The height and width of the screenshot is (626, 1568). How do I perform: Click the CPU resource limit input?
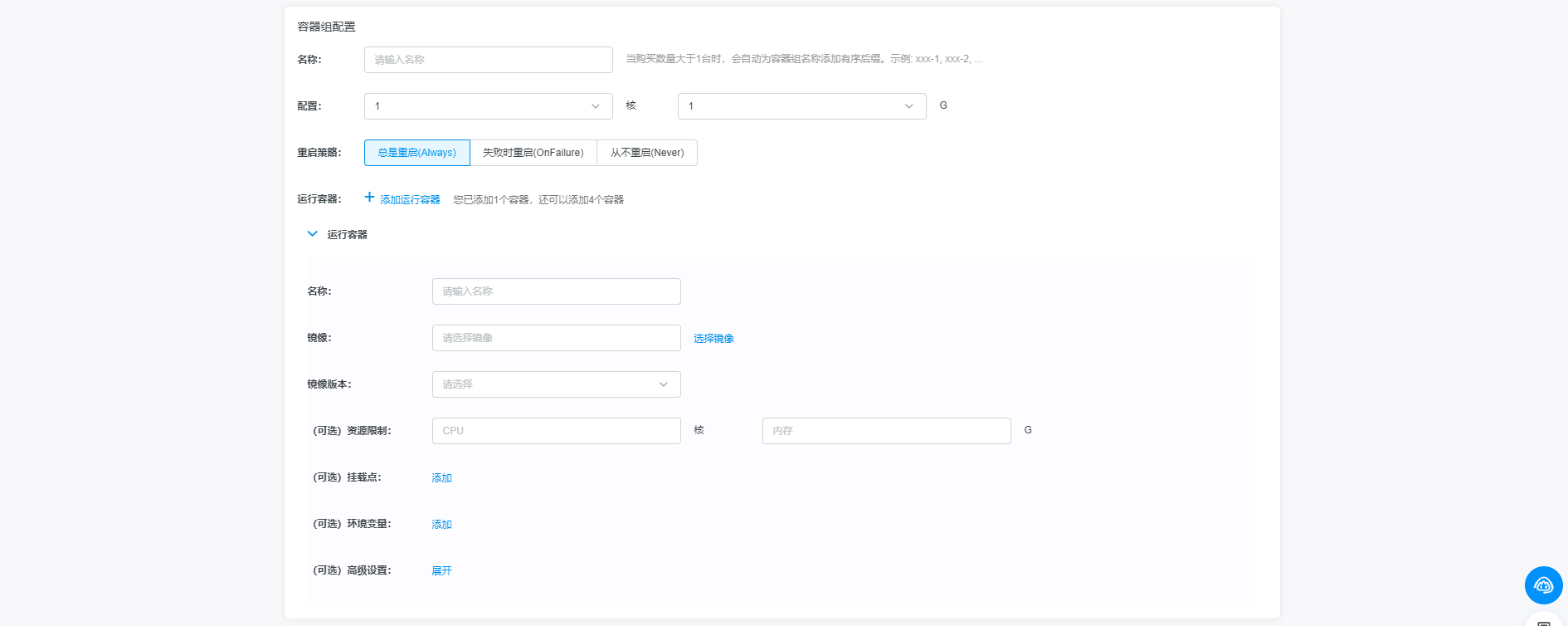tap(556, 431)
